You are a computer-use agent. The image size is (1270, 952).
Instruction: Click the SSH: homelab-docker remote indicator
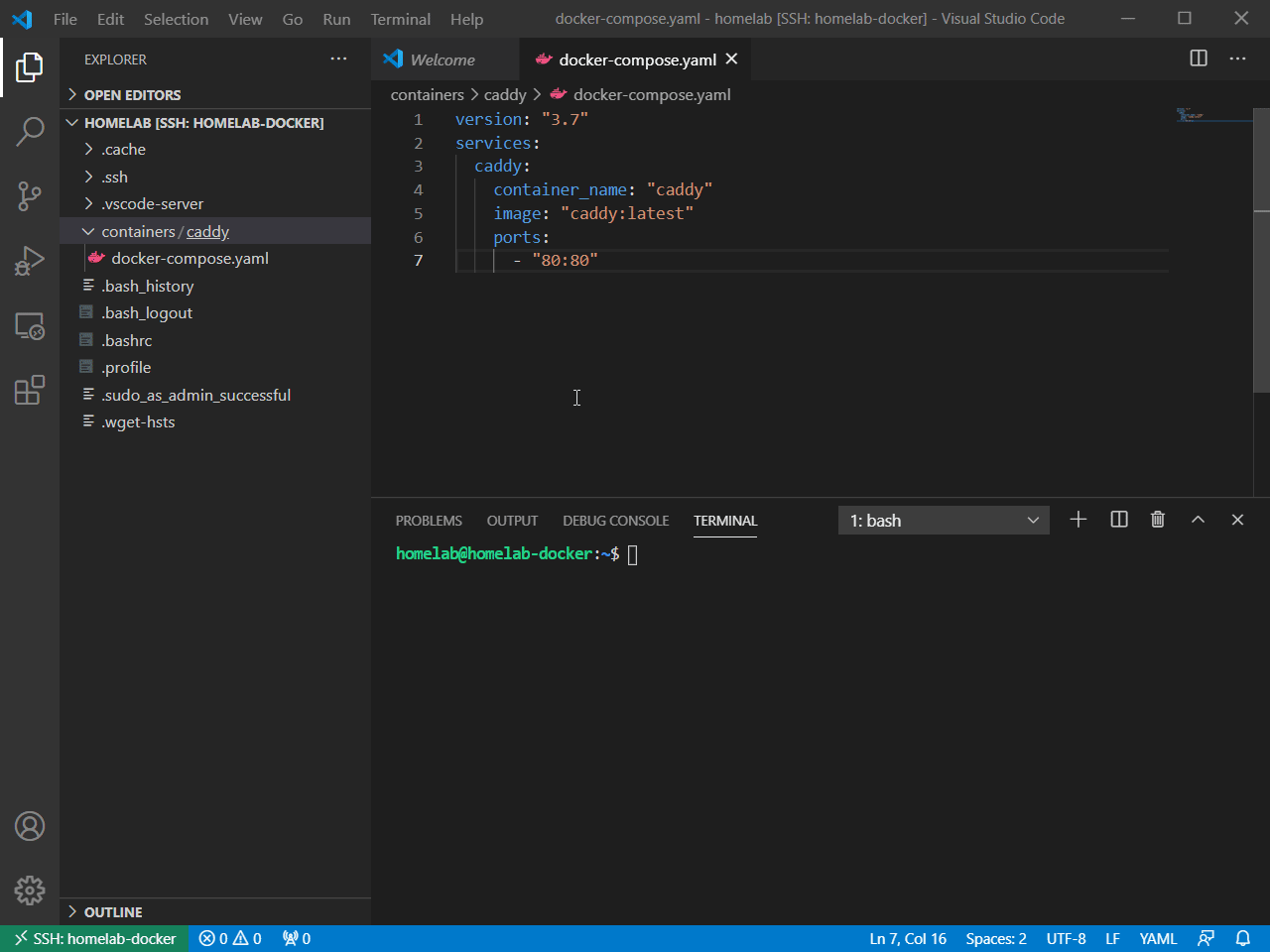94,938
